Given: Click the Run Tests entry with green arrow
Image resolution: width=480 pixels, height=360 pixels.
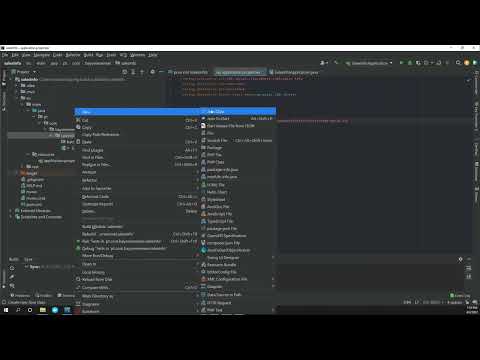Looking at the screenshot, I should click(x=137, y=241).
